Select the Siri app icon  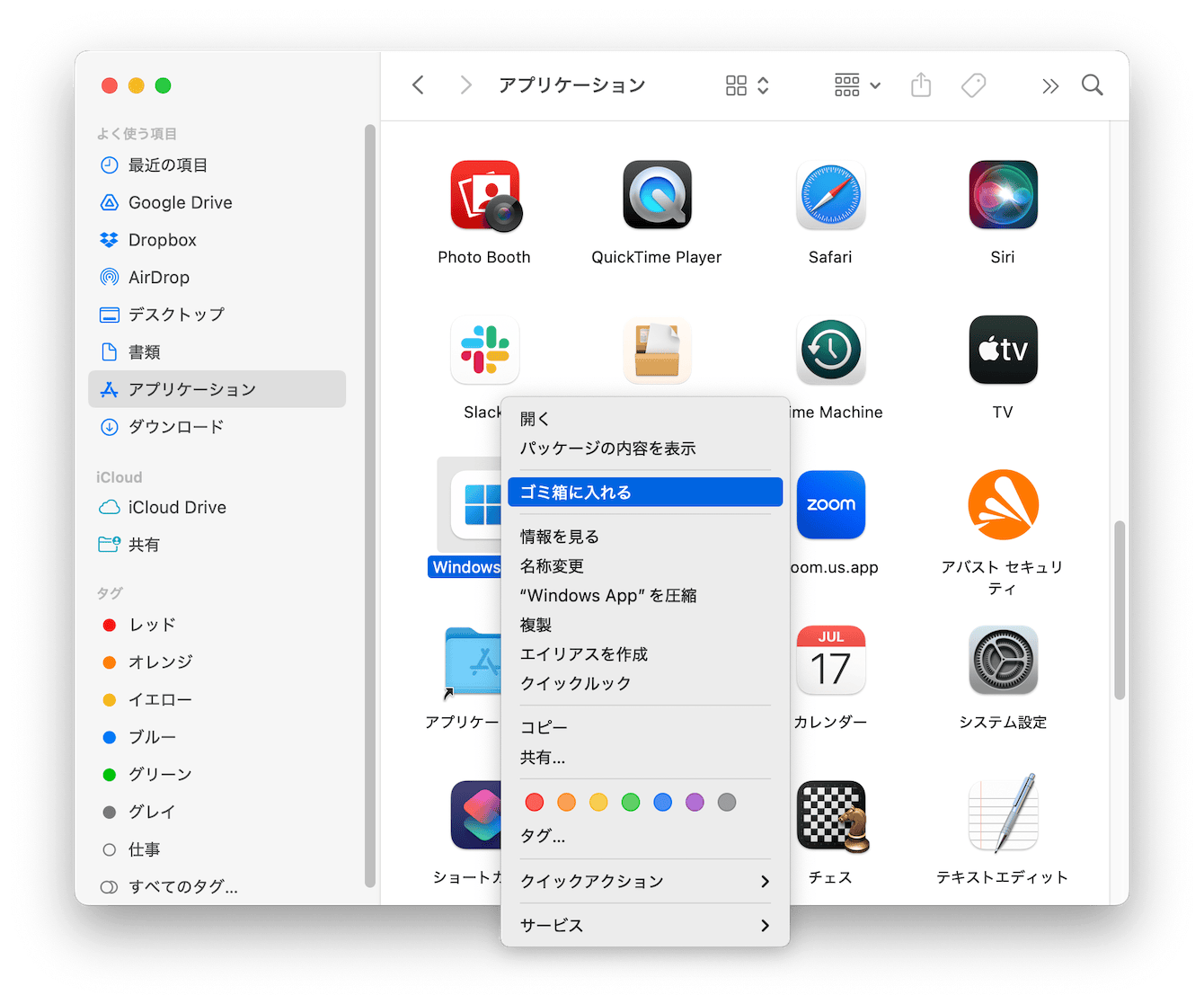pos(1003,195)
